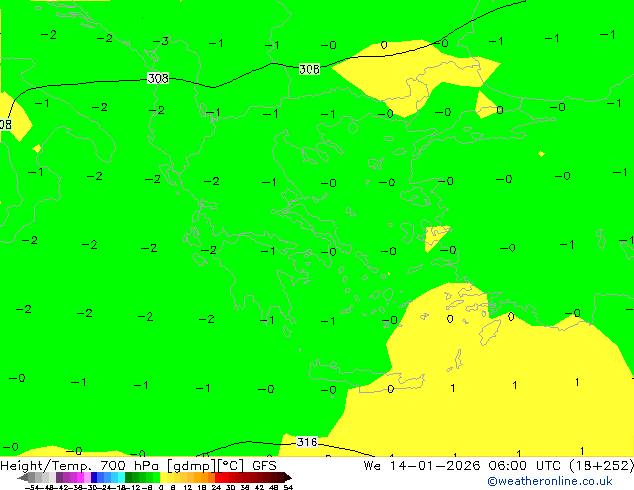Viewport: 634px width, 490px height.
Task: Click the legend value 24 label
Action: [x=216, y=487]
